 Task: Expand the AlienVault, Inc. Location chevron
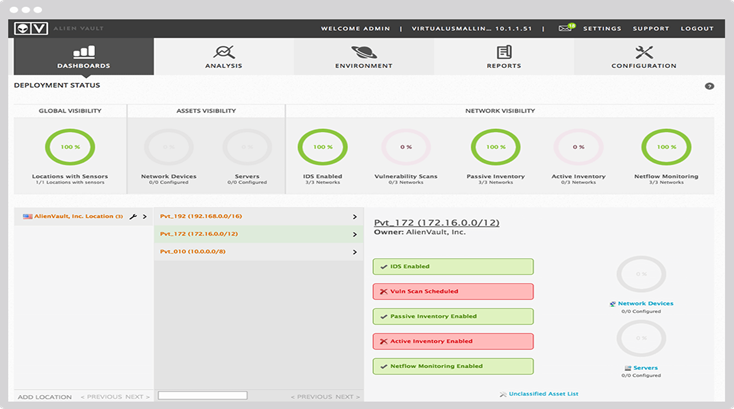click(x=145, y=217)
